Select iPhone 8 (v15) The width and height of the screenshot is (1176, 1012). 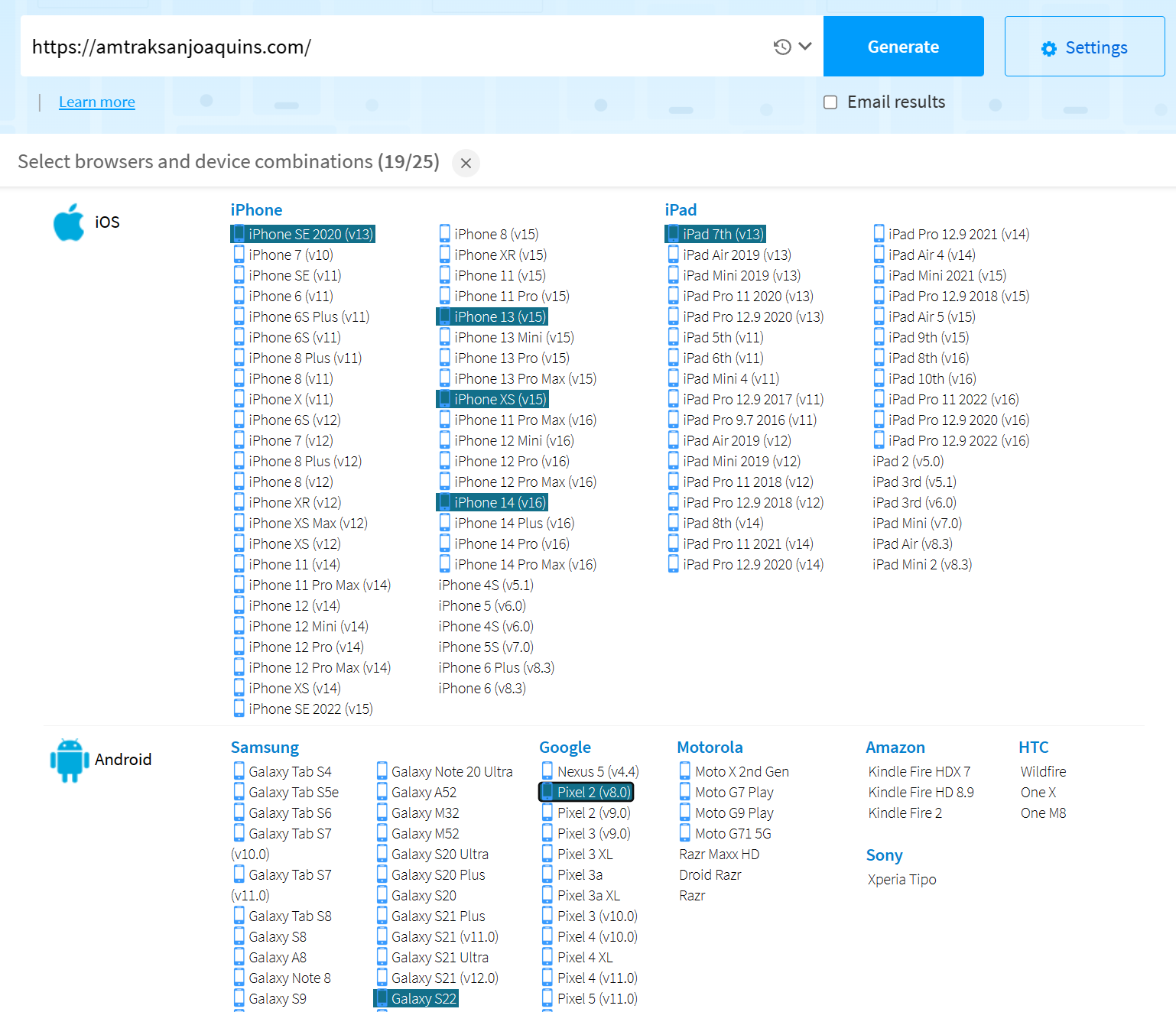[x=489, y=234]
